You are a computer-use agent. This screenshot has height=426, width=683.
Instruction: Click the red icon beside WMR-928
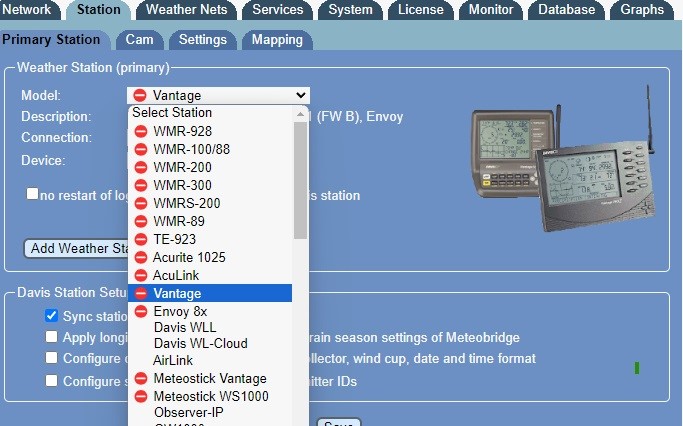pyautogui.click(x=141, y=131)
